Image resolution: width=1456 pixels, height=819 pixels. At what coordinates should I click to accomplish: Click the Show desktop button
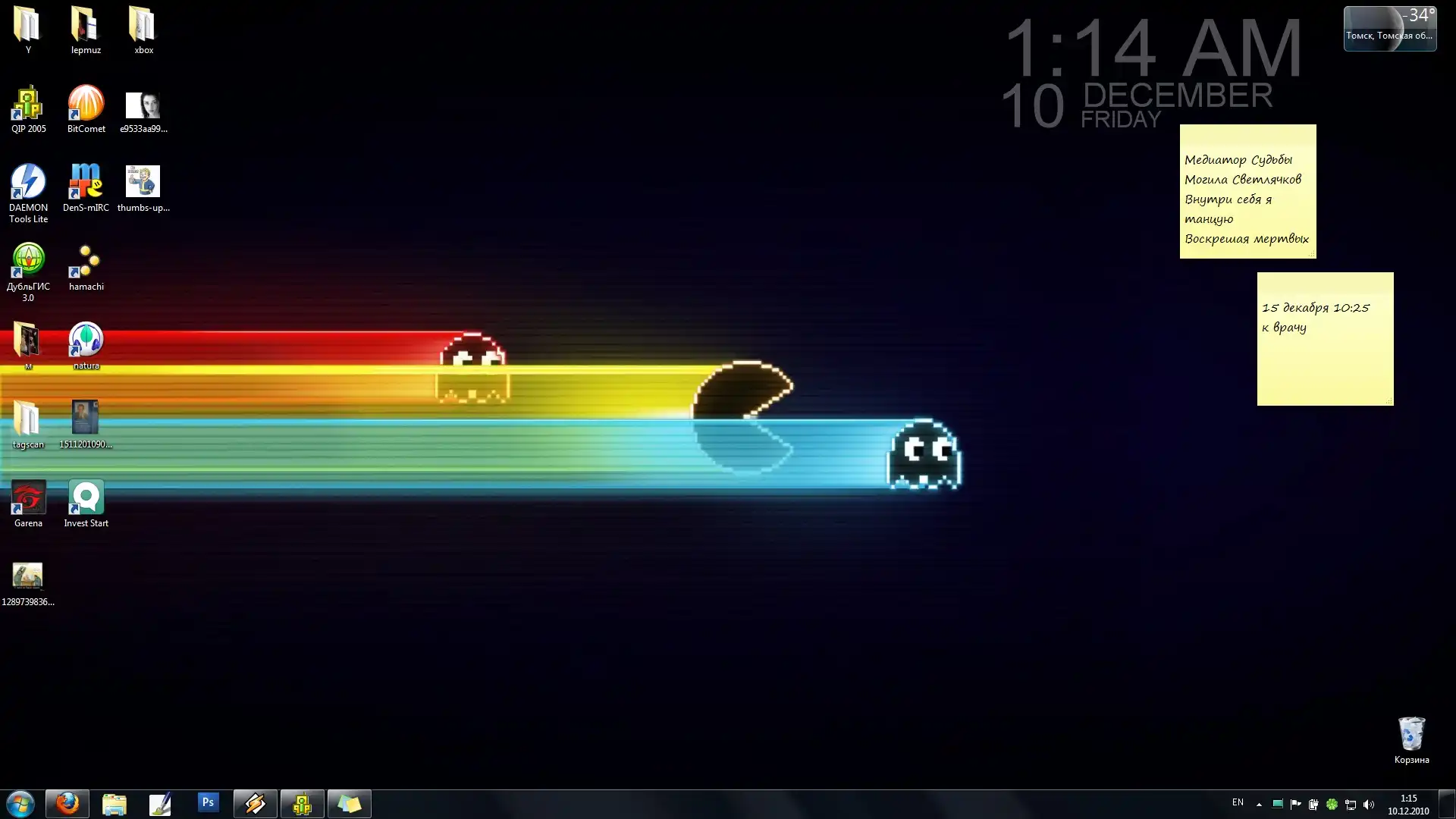click(x=1447, y=804)
